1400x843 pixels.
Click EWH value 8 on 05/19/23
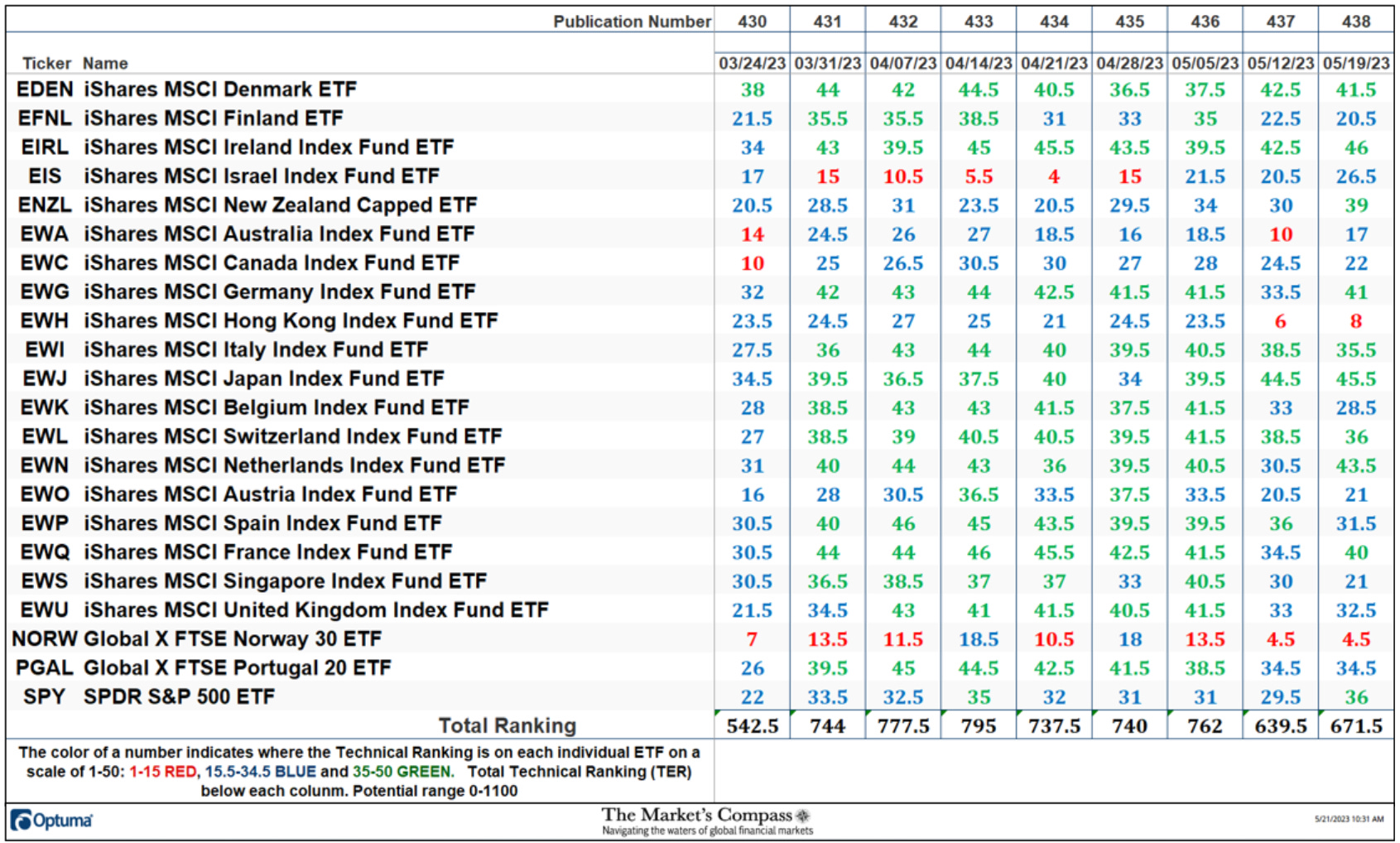(x=1356, y=321)
